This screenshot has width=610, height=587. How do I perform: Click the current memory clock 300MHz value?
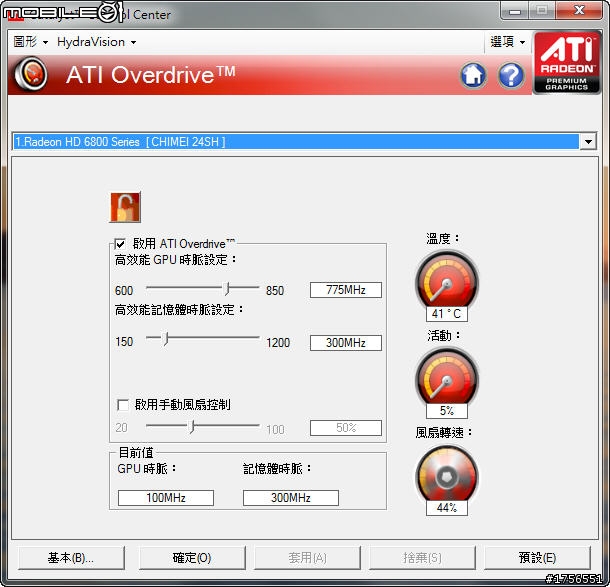[x=291, y=498]
